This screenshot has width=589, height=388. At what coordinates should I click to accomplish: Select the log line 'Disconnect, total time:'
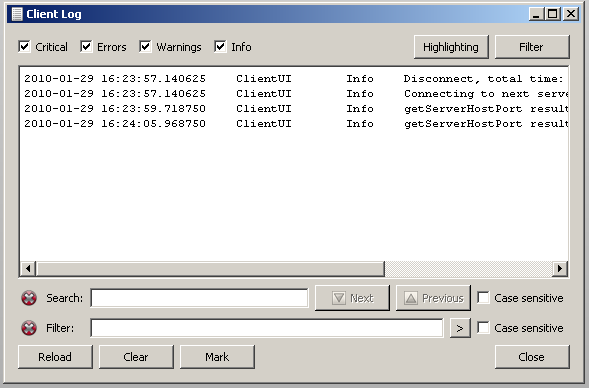click(x=294, y=79)
